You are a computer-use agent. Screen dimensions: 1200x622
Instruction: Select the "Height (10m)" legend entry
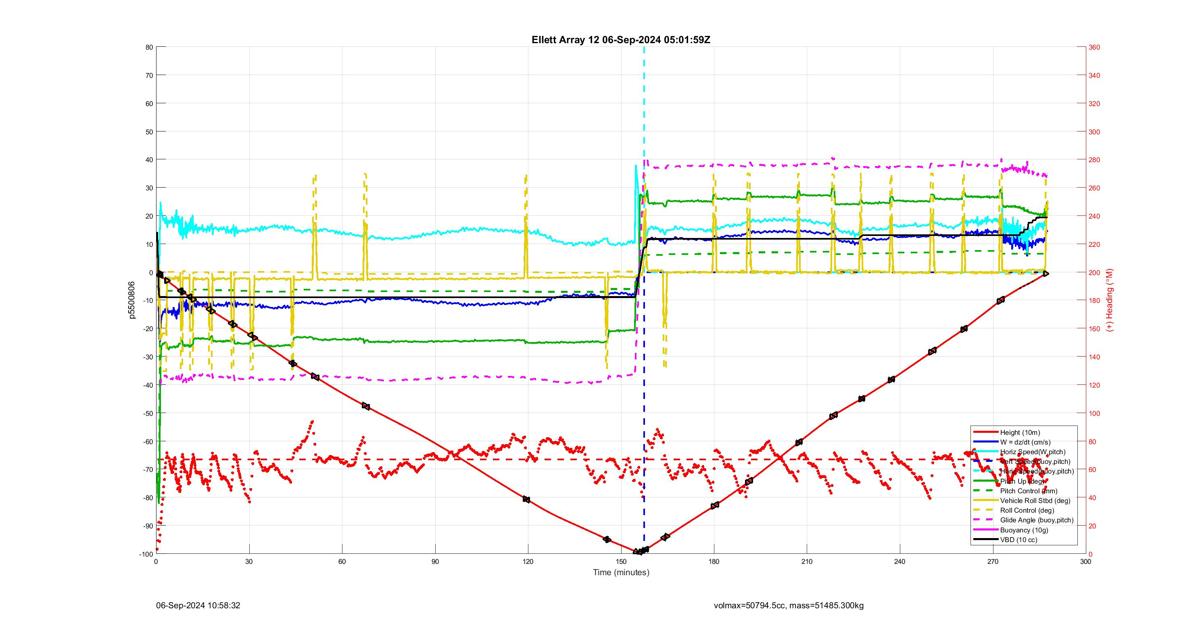tap(1021, 432)
